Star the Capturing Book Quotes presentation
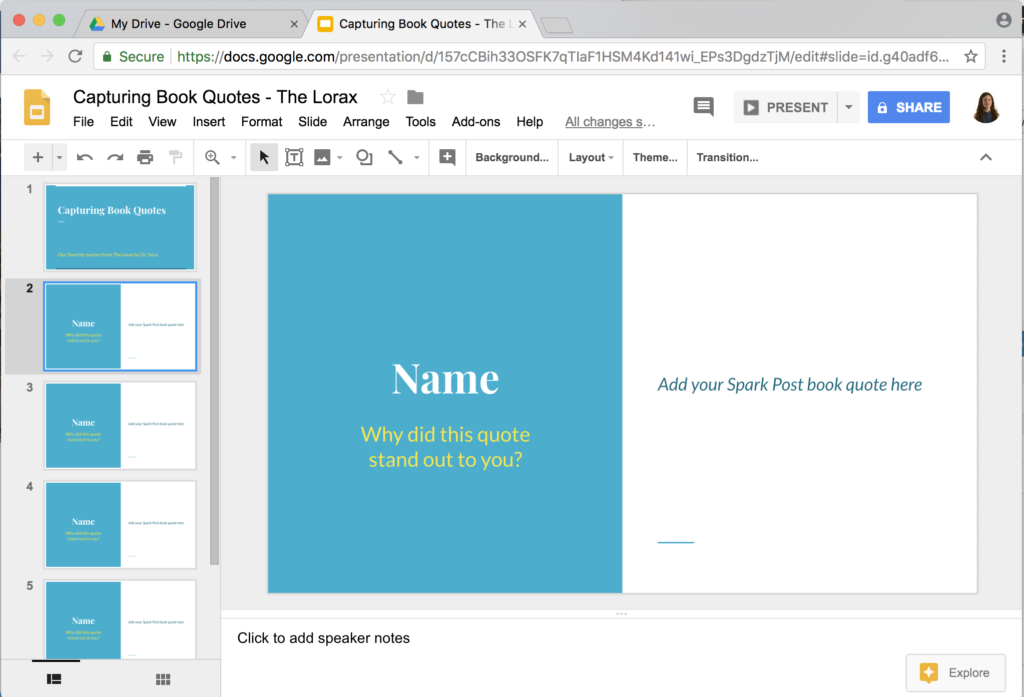 coord(386,97)
